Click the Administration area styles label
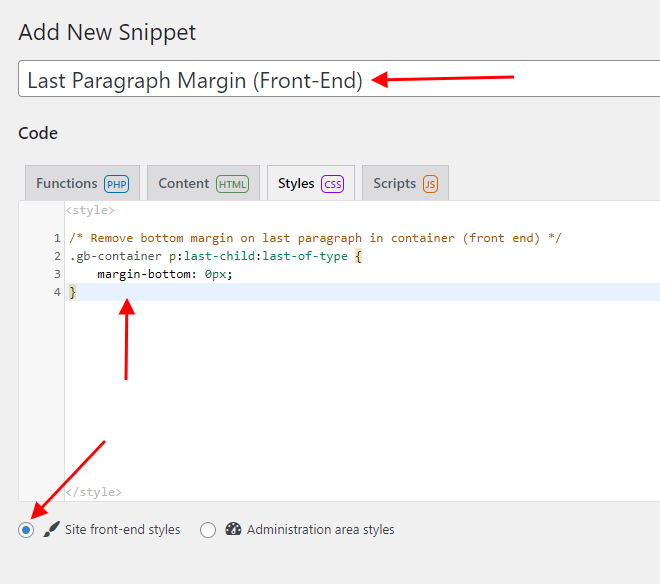The height and width of the screenshot is (584, 660). click(320, 529)
